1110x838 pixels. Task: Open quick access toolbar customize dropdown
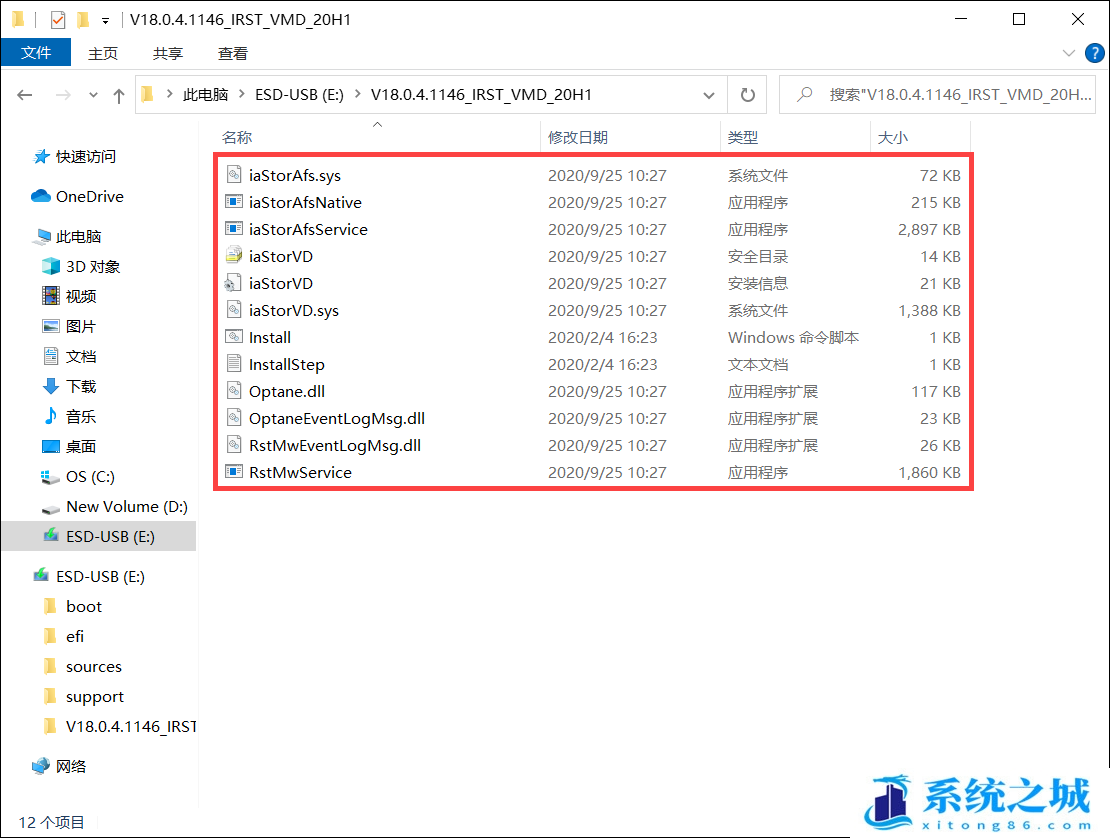105,21
